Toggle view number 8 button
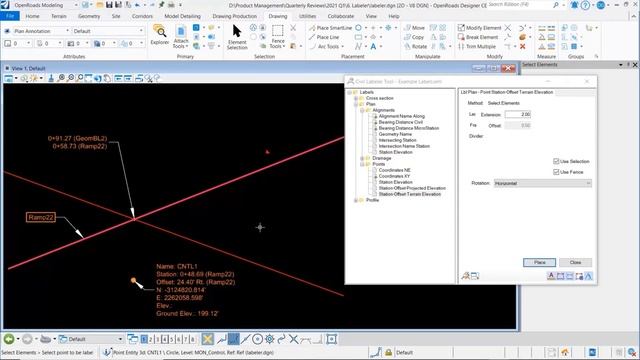The image size is (640, 360). [193, 339]
